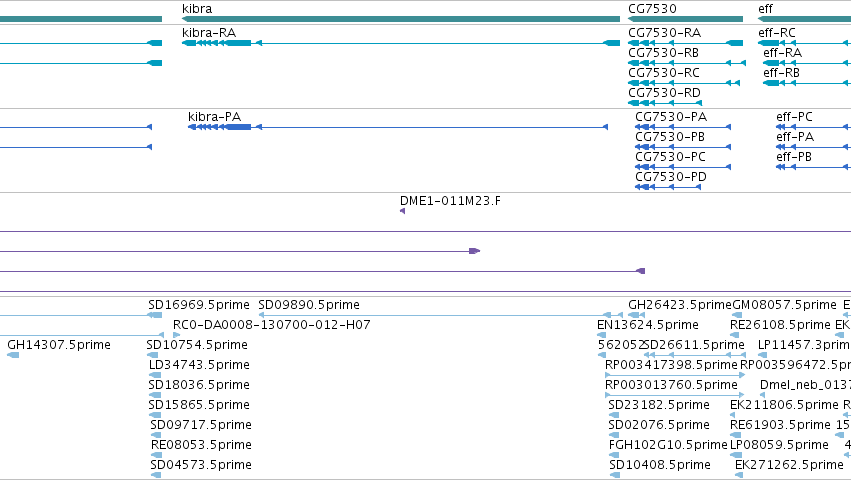Select GH26423.5prime EST
This screenshot has width=851, height=480.
click(x=636, y=315)
